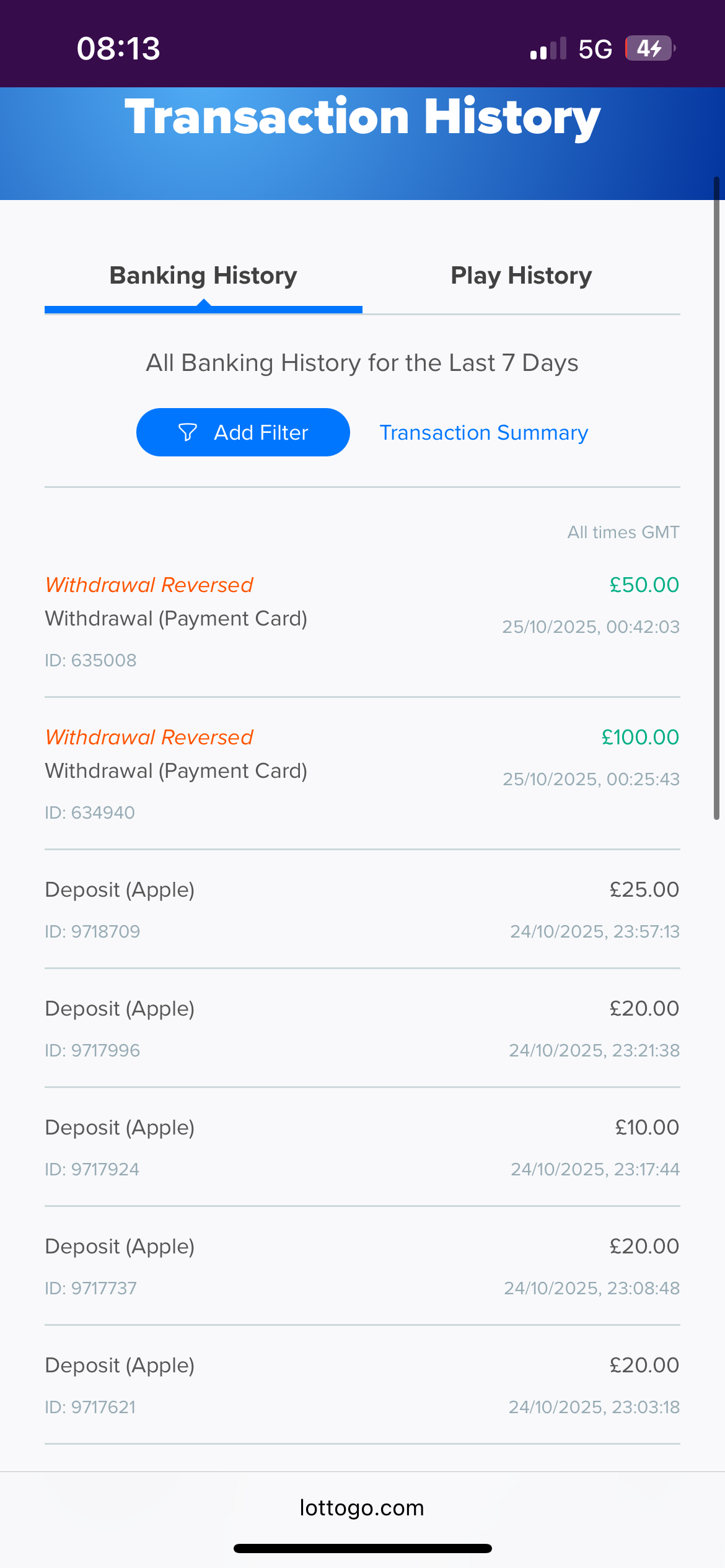Image resolution: width=725 pixels, height=1568 pixels.
Task: Click the Transaction History page heading
Action: coord(362,118)
